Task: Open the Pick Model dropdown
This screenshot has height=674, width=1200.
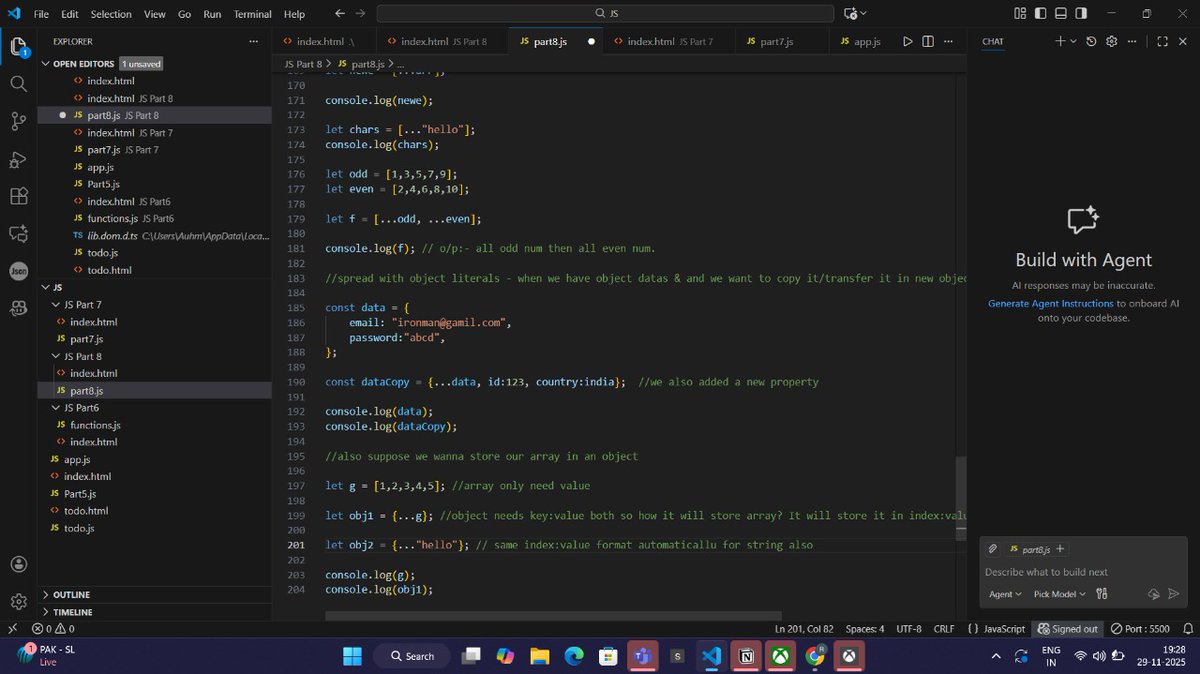Action: click(x=1059, y=594)
